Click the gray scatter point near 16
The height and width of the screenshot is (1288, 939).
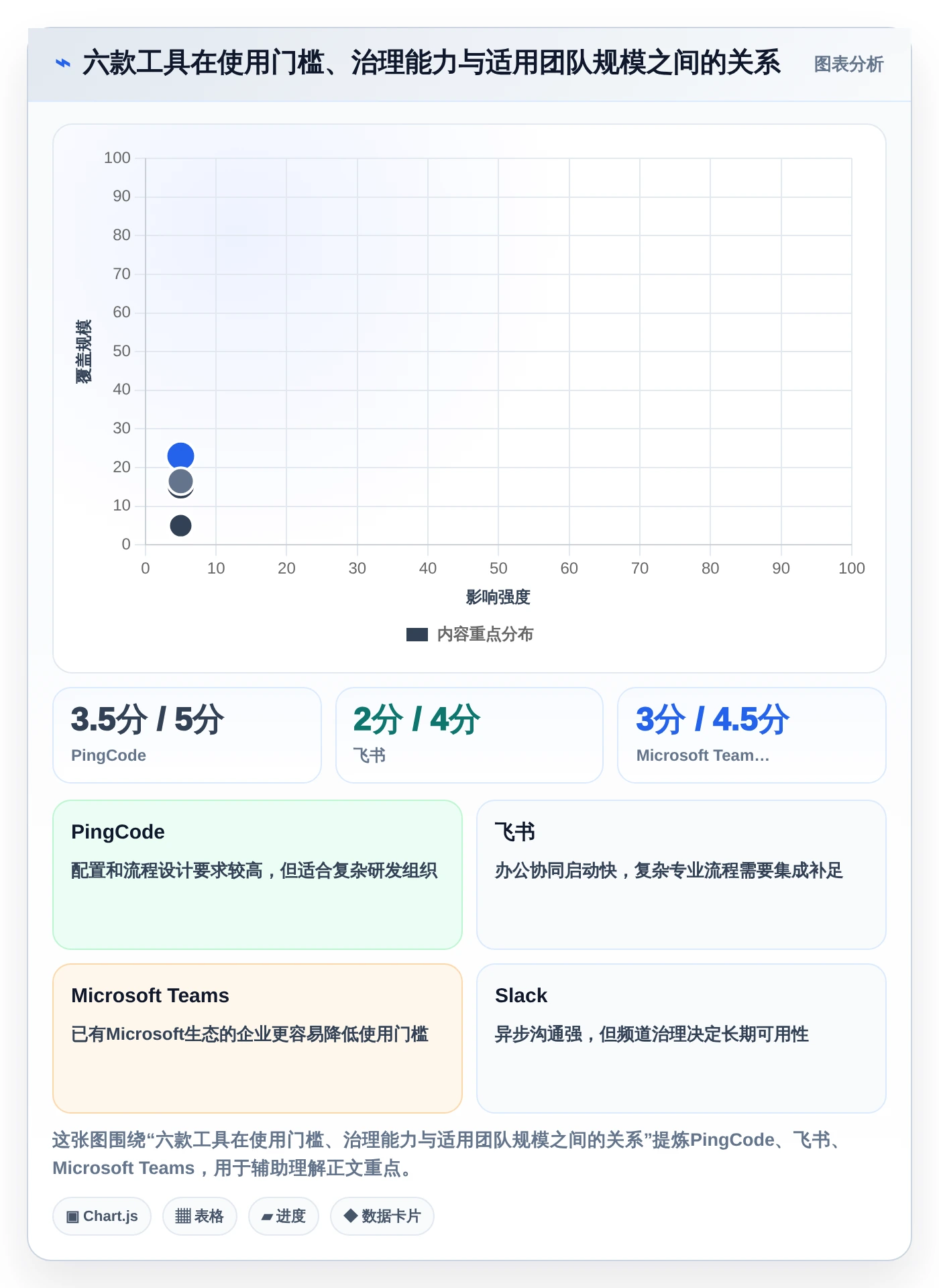(180, 481)
